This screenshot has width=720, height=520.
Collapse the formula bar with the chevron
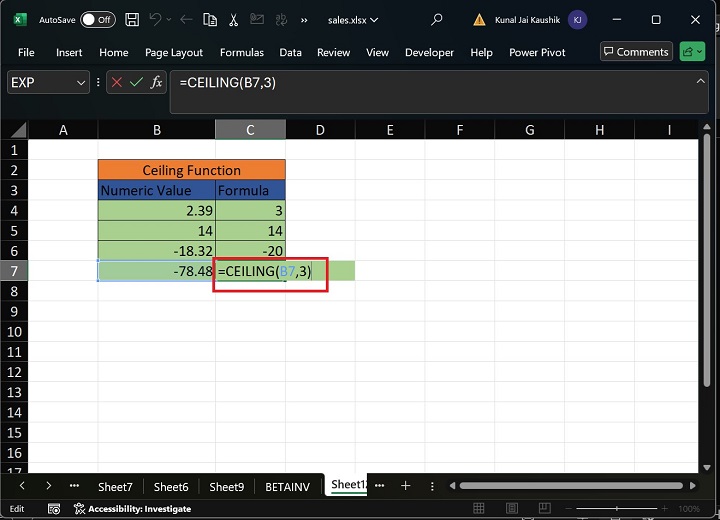(700, 81)
